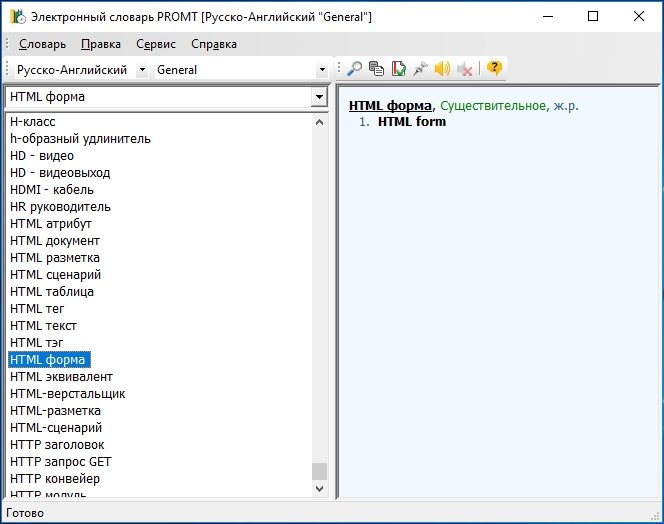Click the ж.р. gender label
This screenshot has height=524, width=664.
coord(566,105)
